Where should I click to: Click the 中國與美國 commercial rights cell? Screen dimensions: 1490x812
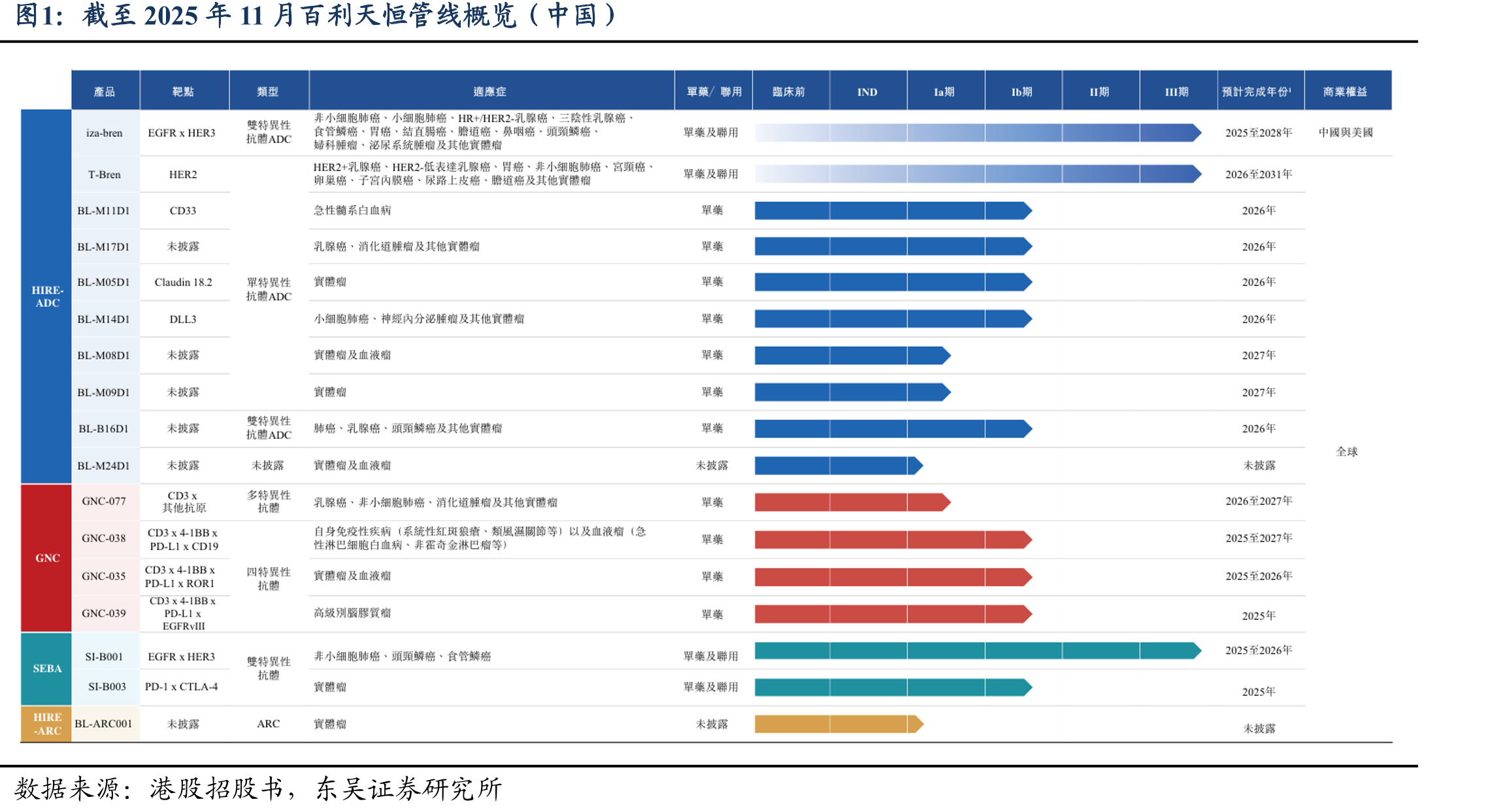pos(1346,133)
